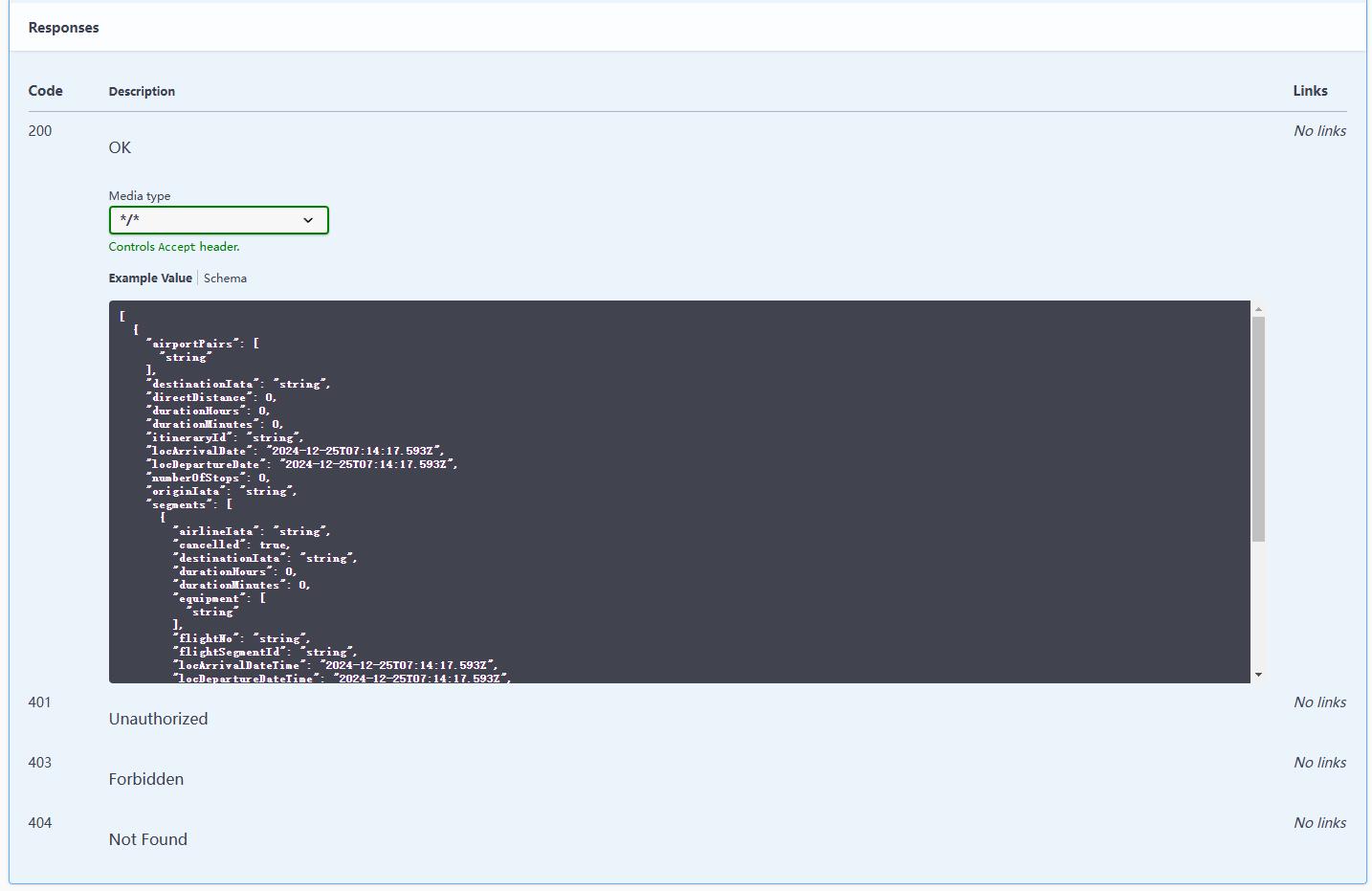
Task: Open the Media type dropdown
Action: tap(218, 220)
